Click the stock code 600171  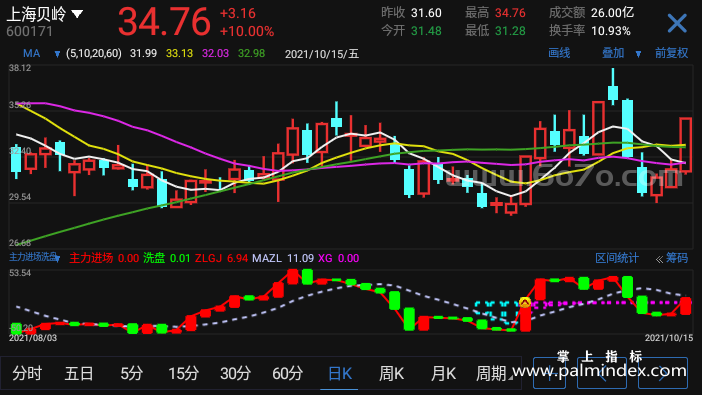(30, 31)
